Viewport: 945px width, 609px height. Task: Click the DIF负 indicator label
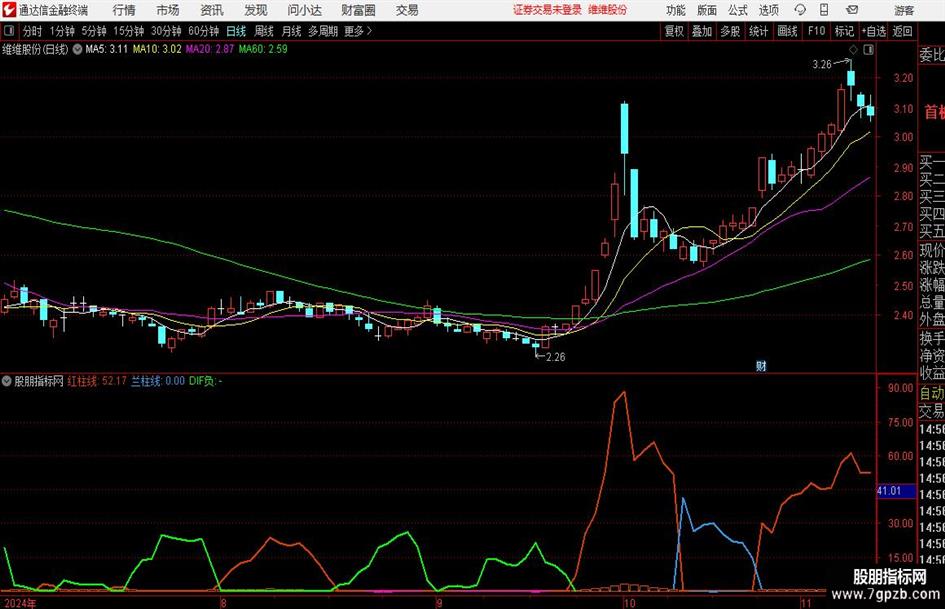[205, 380]
